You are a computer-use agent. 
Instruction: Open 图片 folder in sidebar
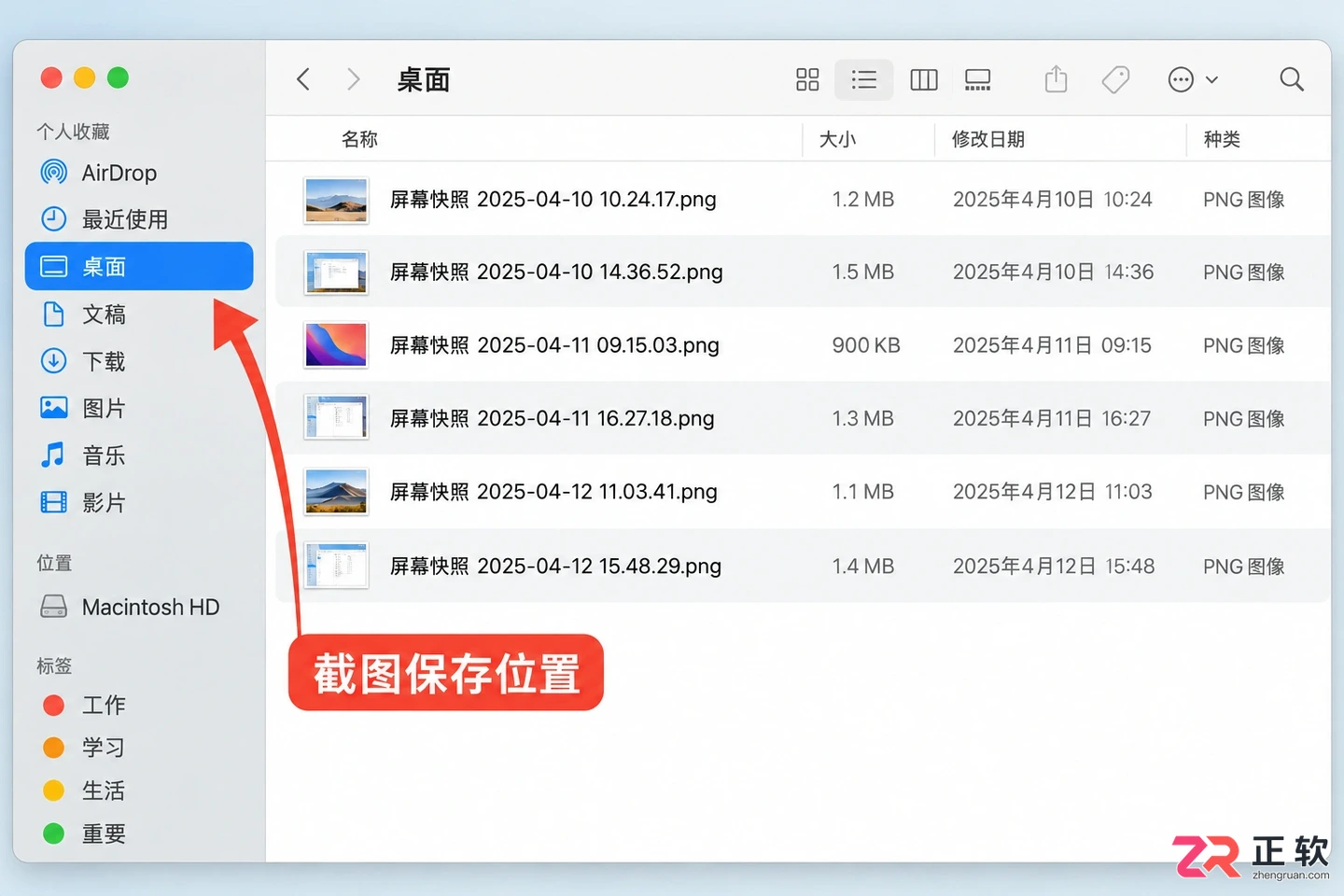(139, 408)
